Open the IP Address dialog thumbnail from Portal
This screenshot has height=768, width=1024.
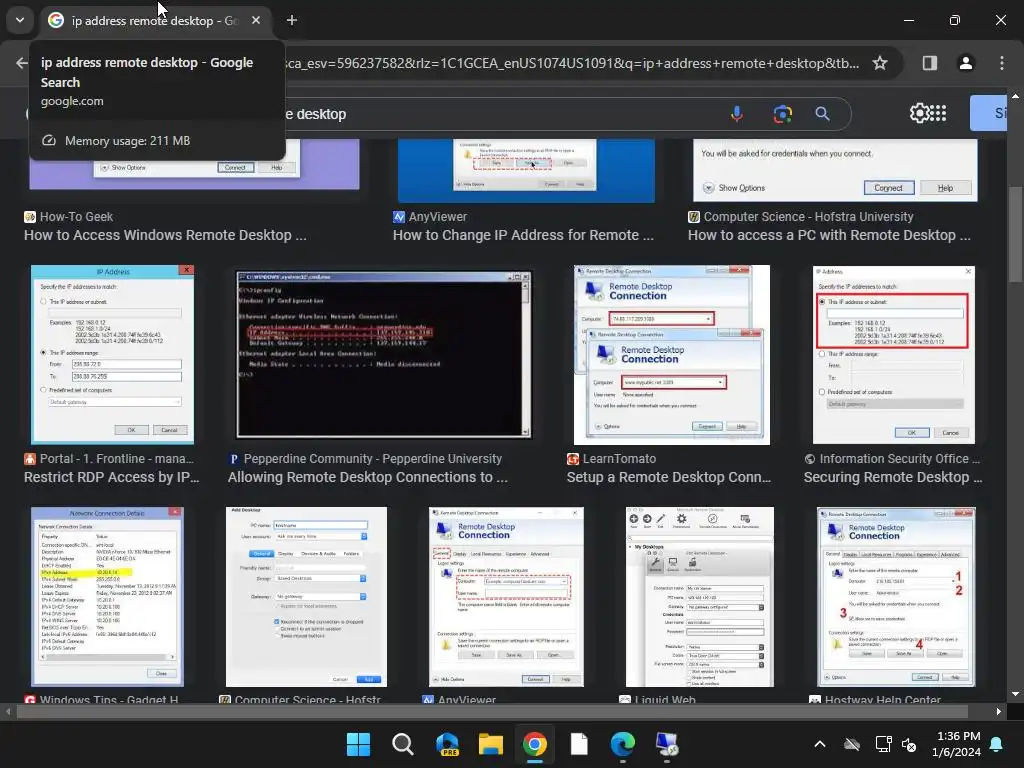tap(112, 355)
